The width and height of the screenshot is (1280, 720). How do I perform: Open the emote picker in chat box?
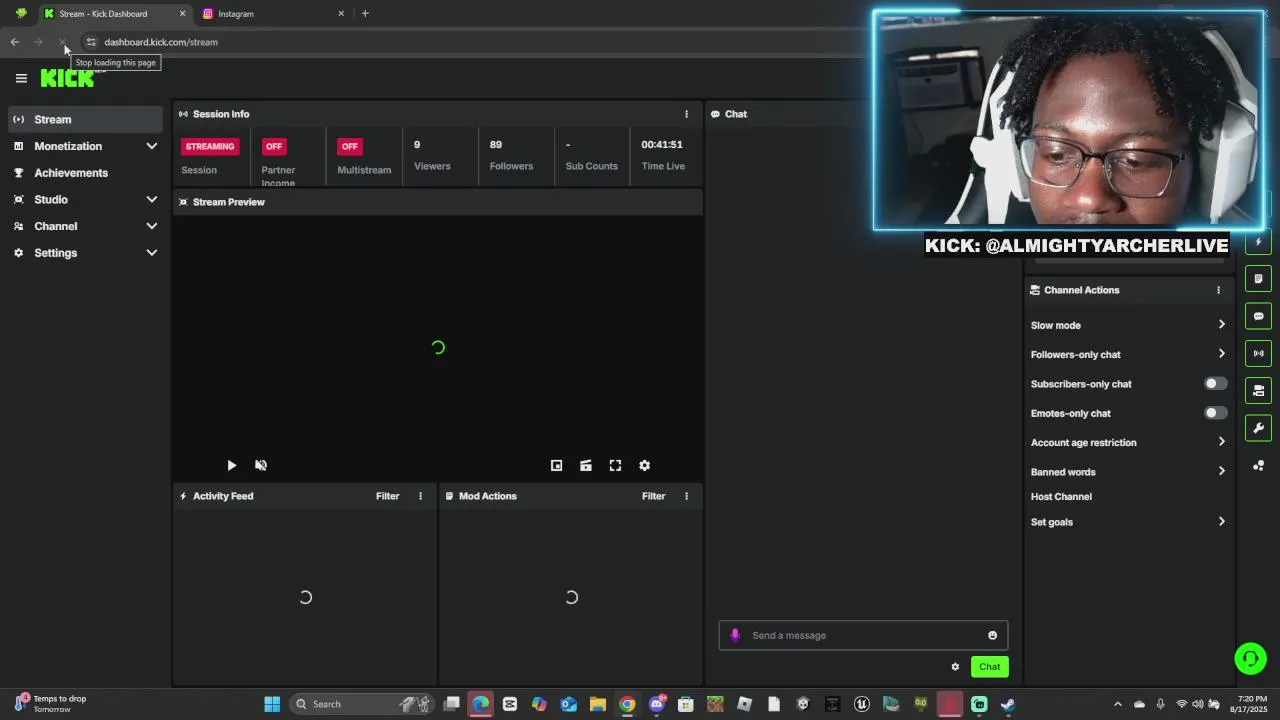[992, 635]
